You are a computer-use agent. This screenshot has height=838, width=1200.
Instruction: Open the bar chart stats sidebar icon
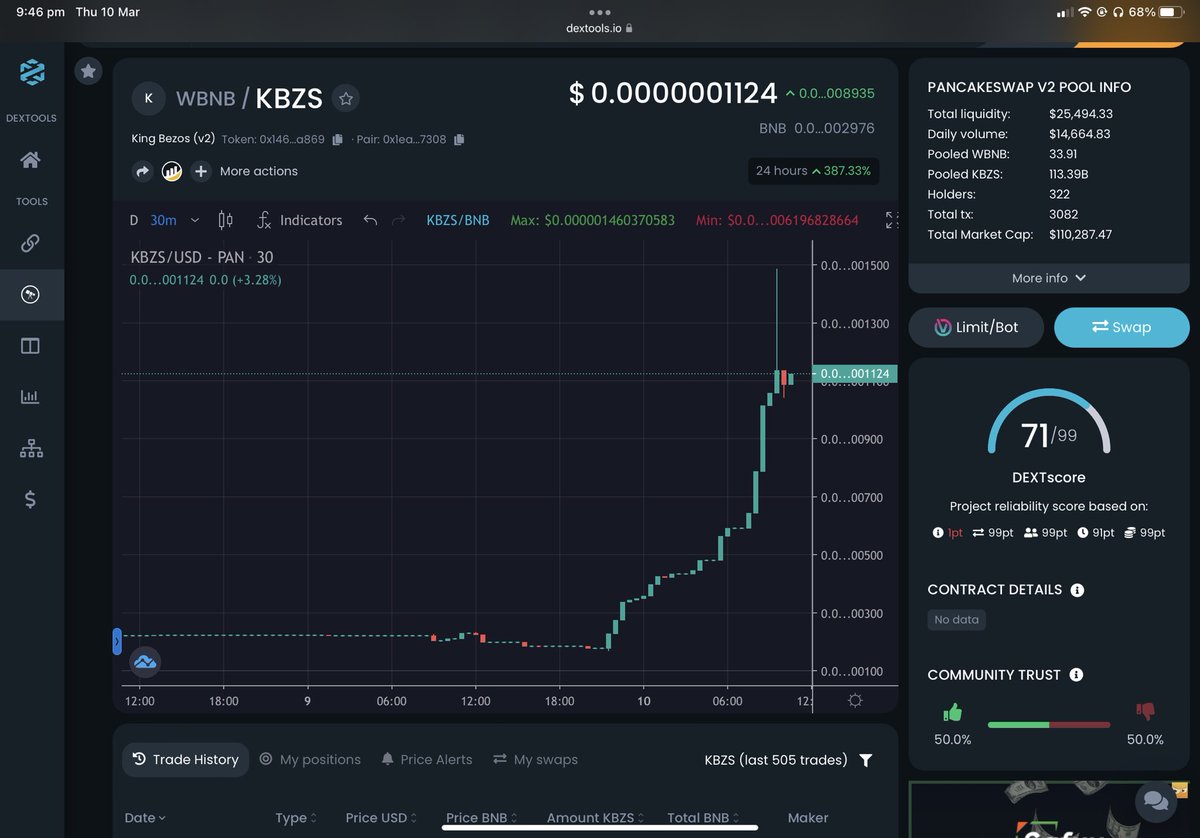pyautogui.click(x=31, y=397)
